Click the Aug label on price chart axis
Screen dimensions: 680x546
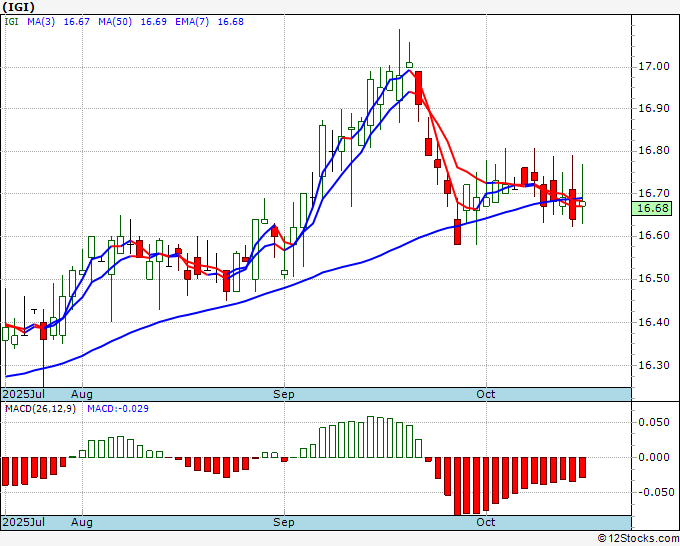tap(82, 394)
